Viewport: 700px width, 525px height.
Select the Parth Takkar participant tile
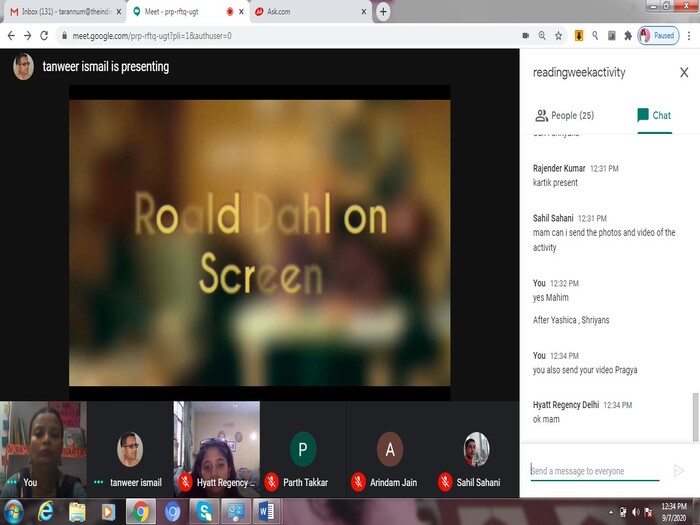coord(303,449)
